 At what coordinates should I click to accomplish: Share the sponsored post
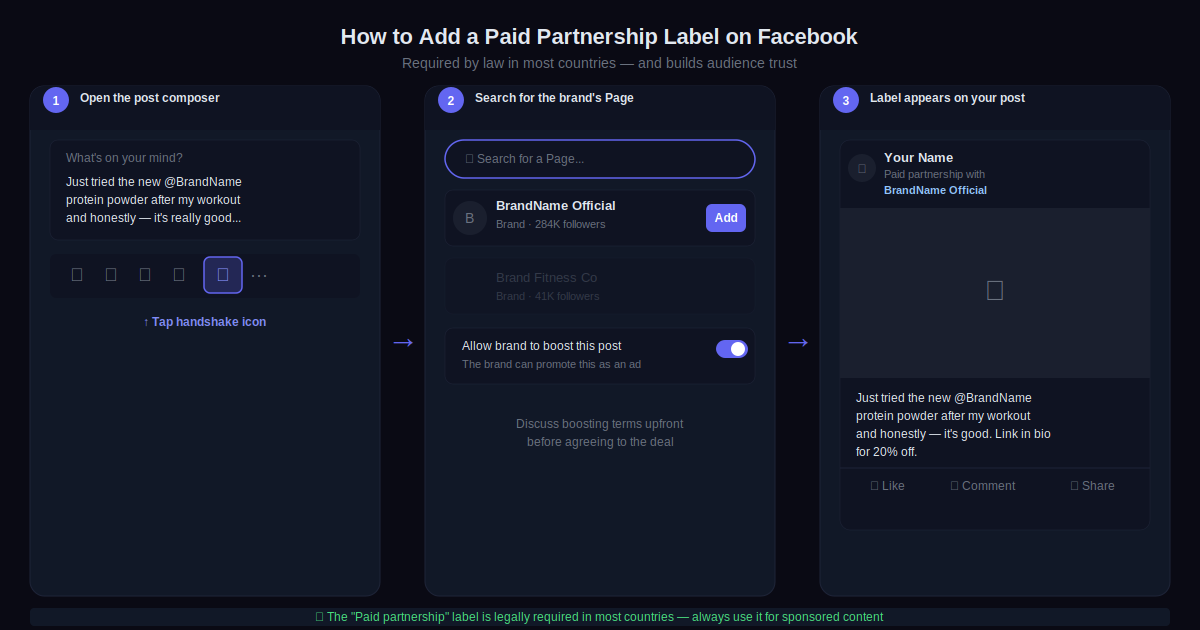pos(1092,486)
